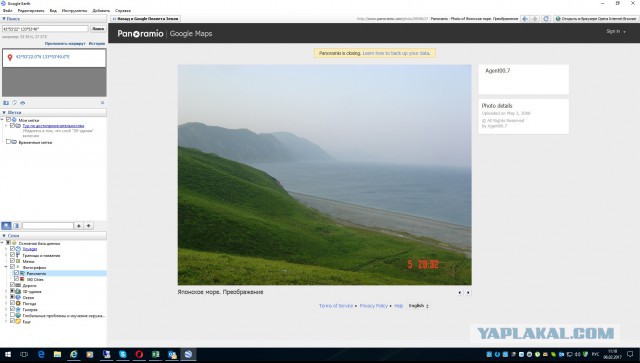Collapse the Слои panel header

pos(53,236)
